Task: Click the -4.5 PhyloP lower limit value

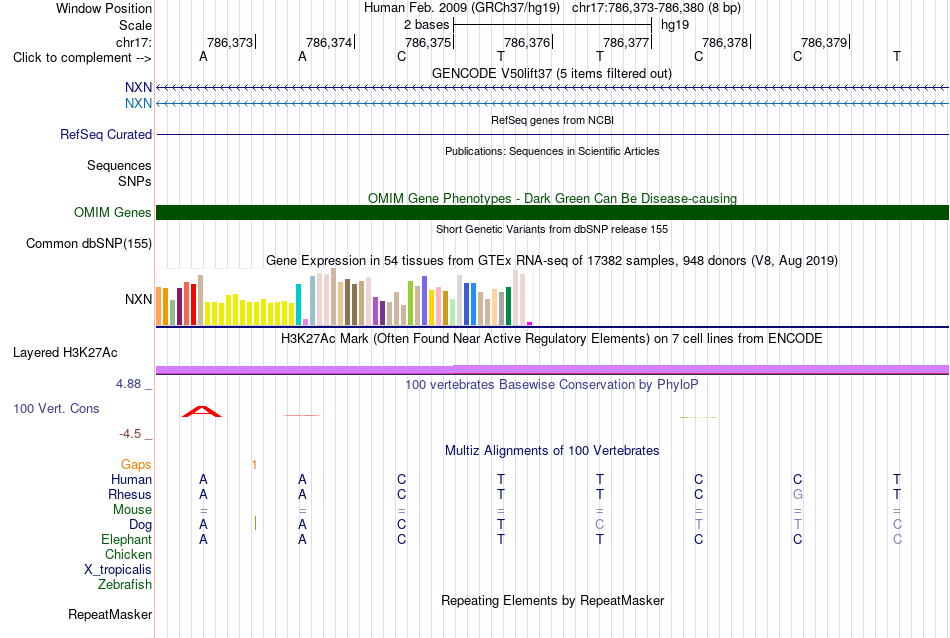Action: click(130, 434)
